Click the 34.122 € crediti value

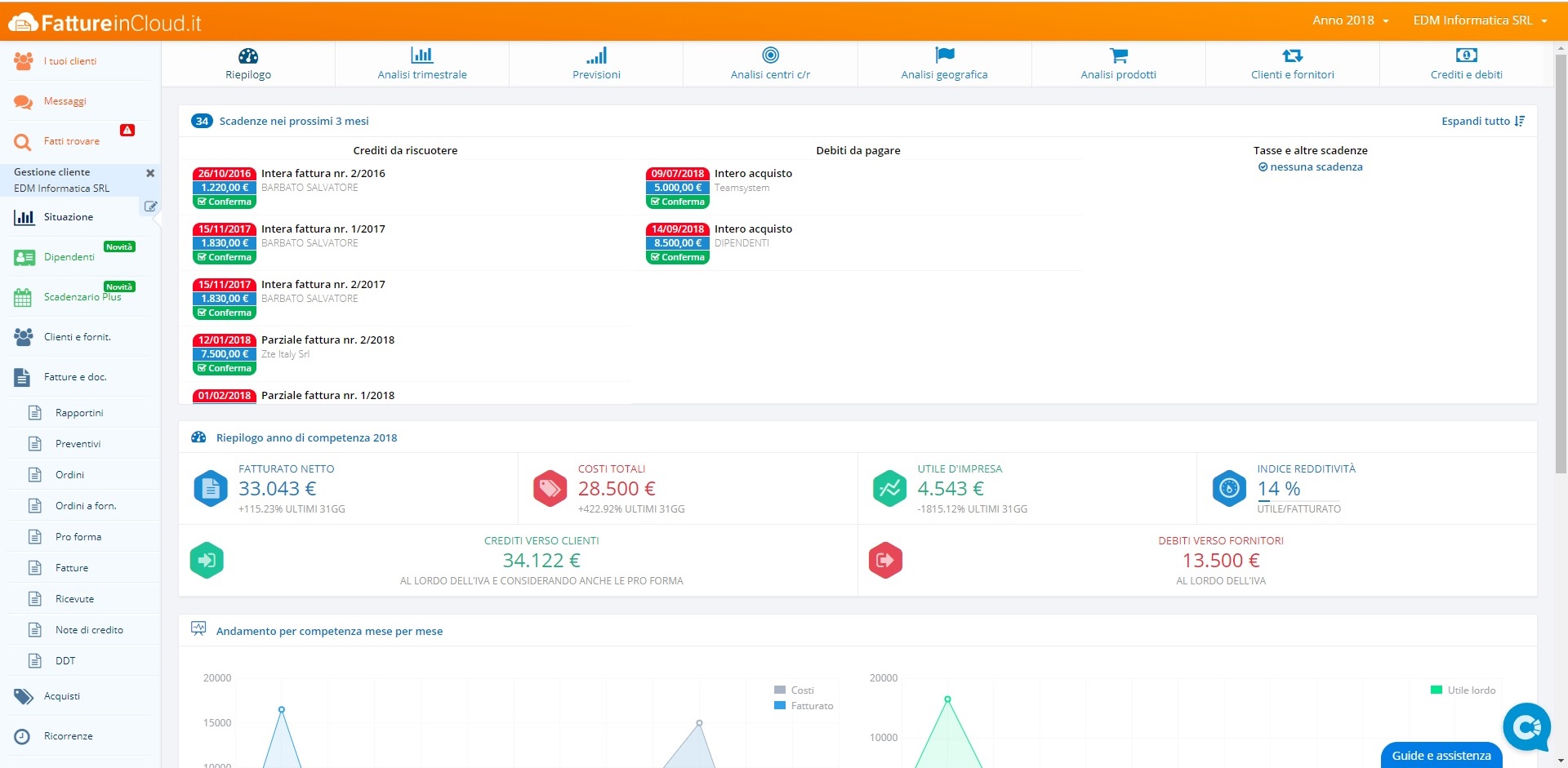[541, 561]
